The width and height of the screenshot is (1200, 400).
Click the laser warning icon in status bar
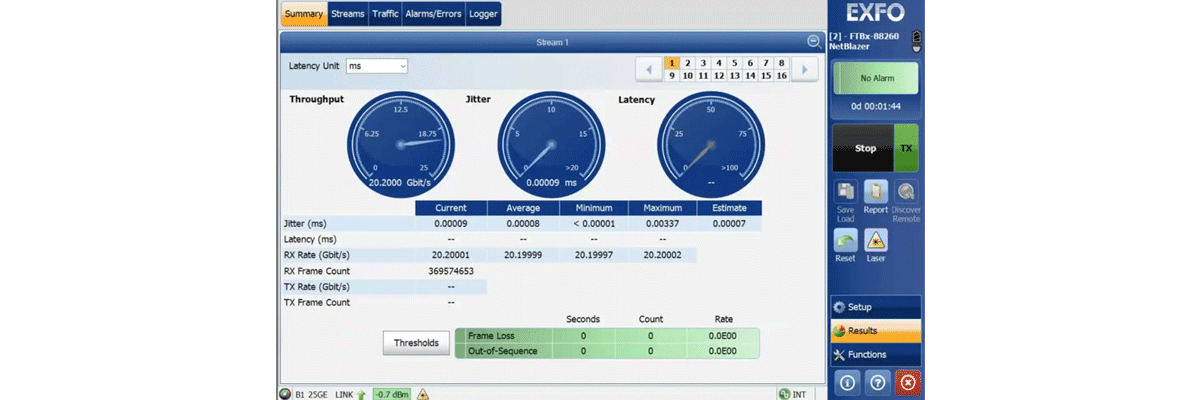pos(423,394)
